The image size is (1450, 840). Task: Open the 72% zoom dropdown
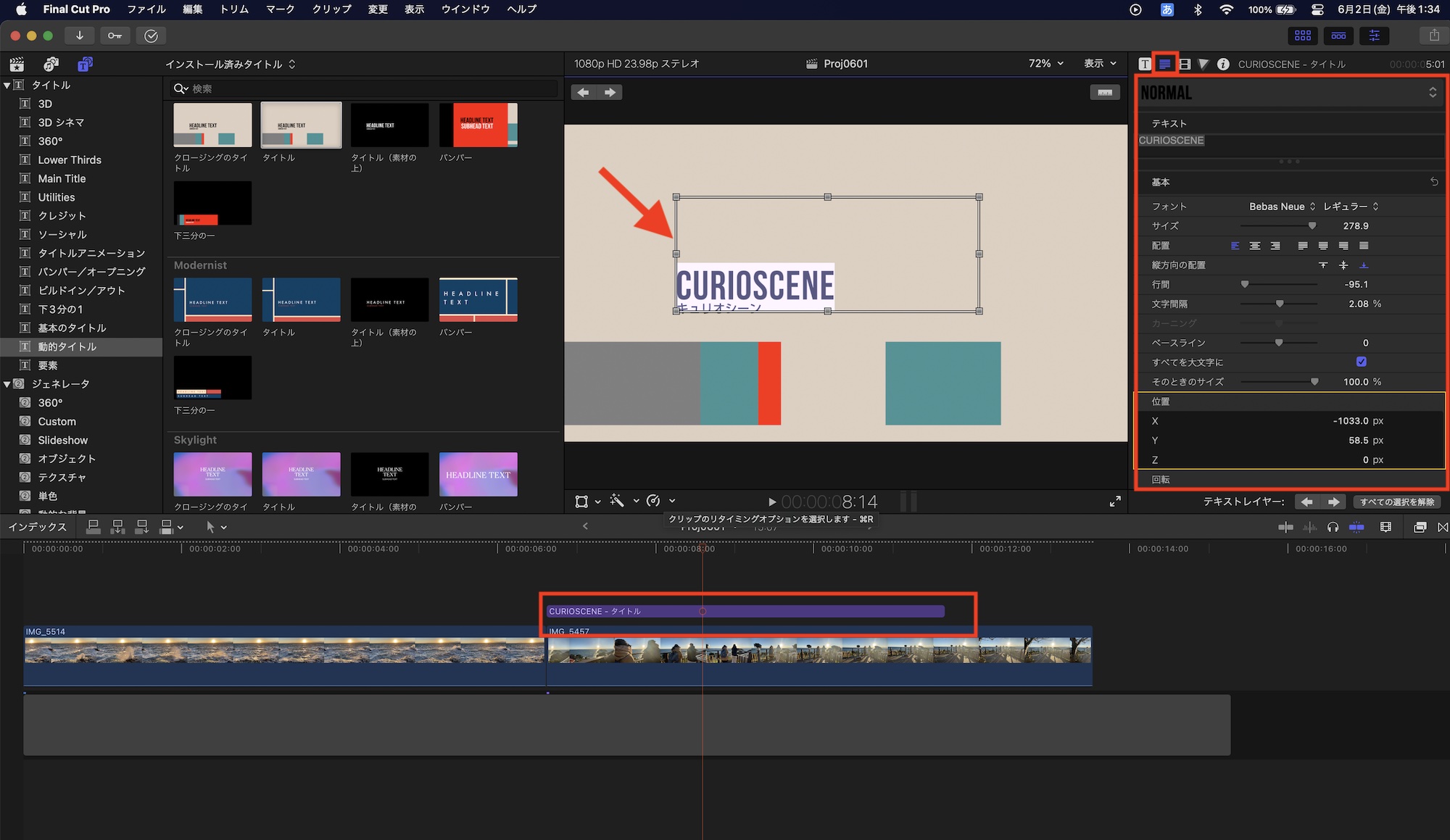(1045, 64)
